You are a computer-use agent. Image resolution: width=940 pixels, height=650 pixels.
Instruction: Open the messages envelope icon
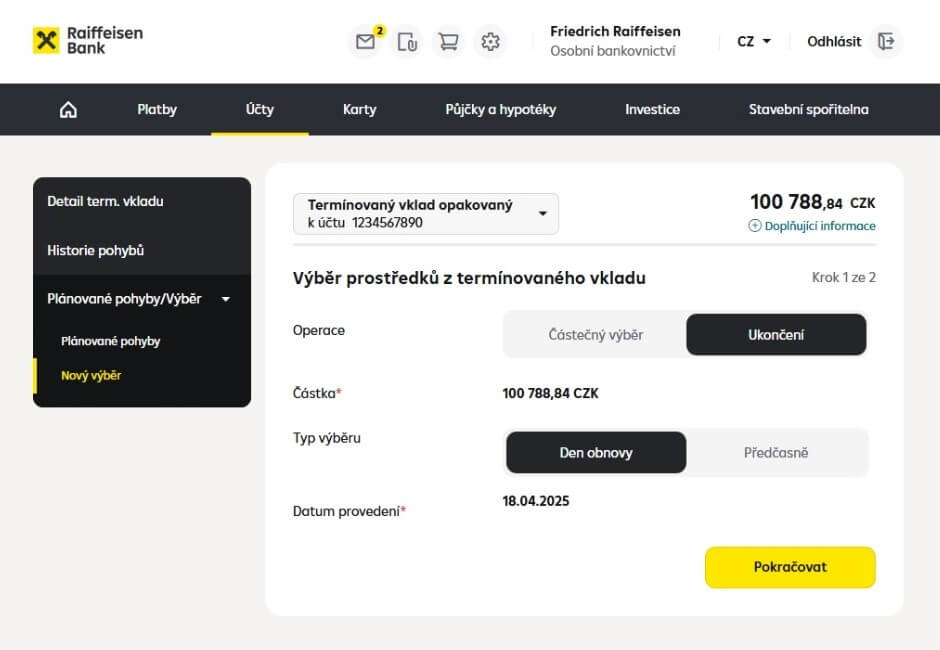[365, 42]
